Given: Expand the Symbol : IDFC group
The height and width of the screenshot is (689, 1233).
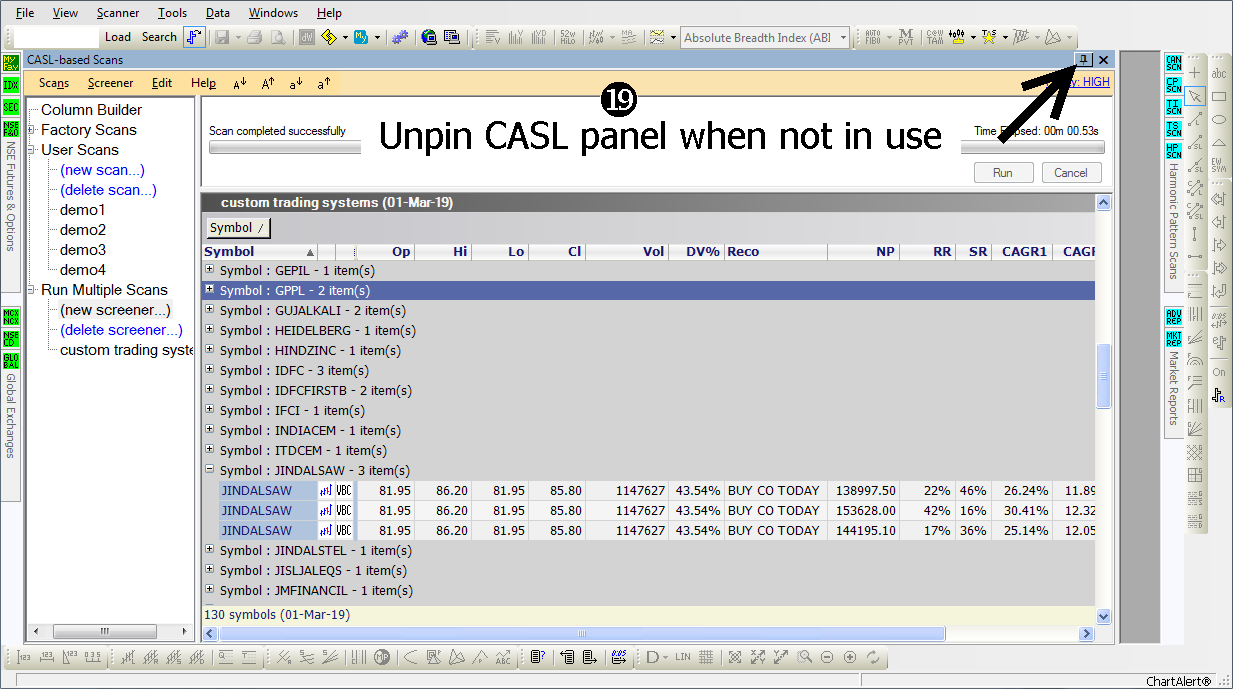Looking at the screenshot, I should pyautogui.click(x=209, y=370).
